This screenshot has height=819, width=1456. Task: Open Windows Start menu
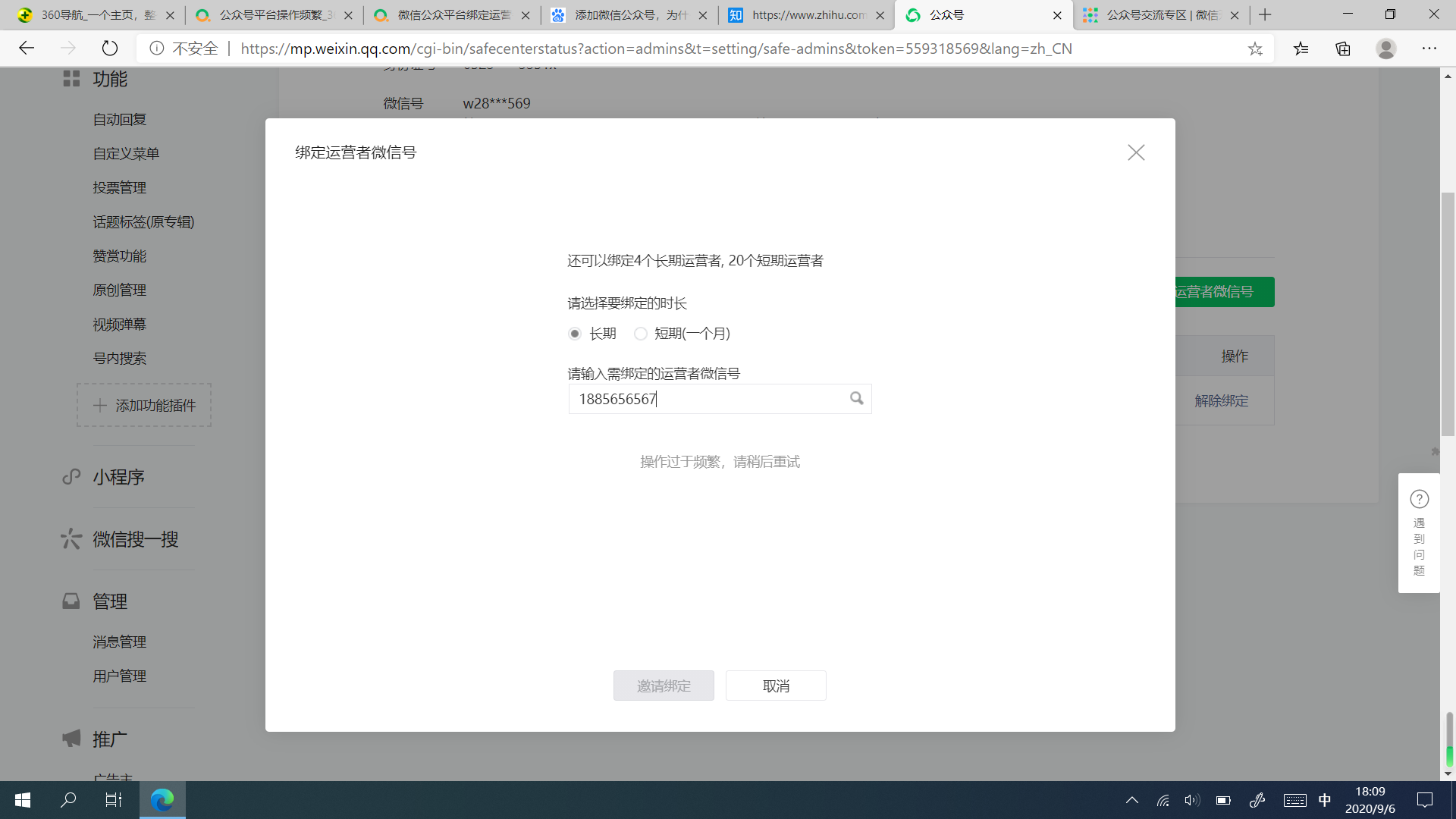click(x=23, y=800)
